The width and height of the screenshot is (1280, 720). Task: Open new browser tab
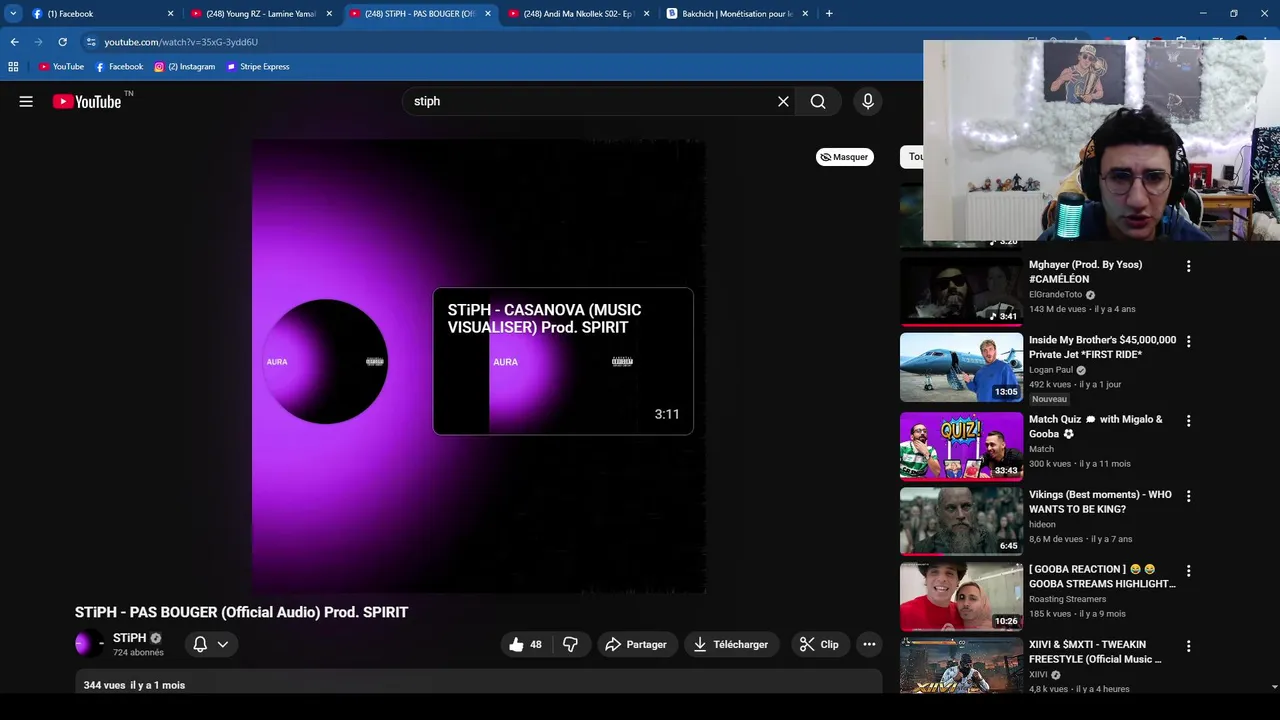click(829, 14)
